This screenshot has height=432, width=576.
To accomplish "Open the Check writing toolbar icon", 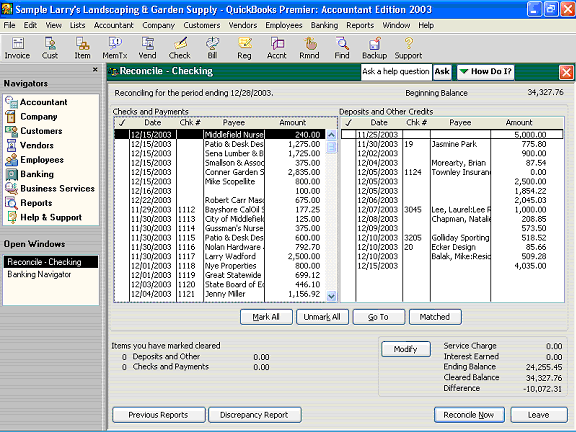I will pos(180,48).
